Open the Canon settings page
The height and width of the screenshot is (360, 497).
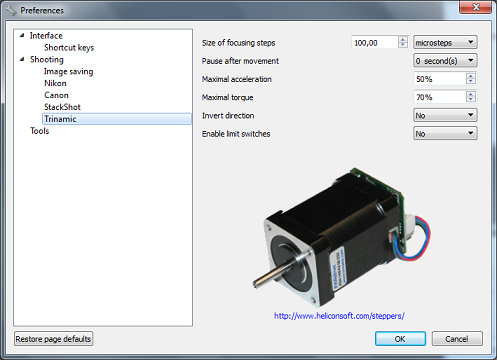pyautogui.click(x=56, y=95)
